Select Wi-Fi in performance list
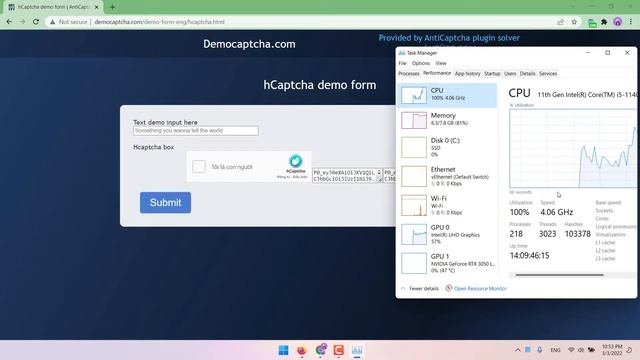The width and height of the screenshot is (640, 360). coord(447,205)
